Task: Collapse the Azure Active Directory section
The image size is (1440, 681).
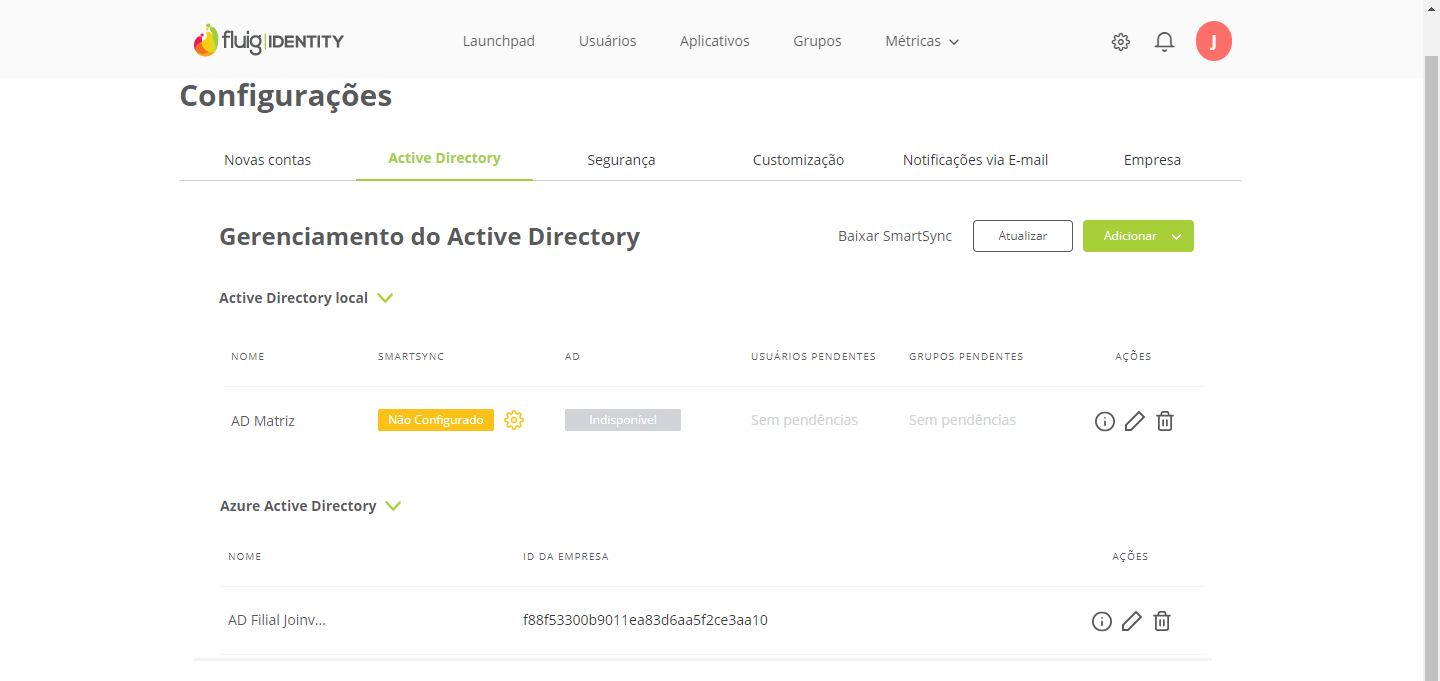Action: coord(393,506)
